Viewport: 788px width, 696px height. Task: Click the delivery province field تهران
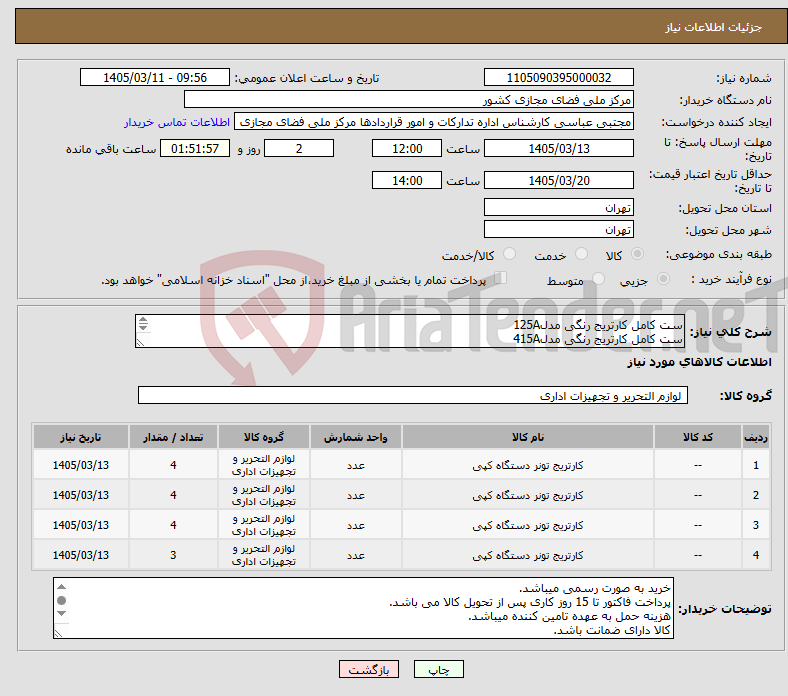558,207
